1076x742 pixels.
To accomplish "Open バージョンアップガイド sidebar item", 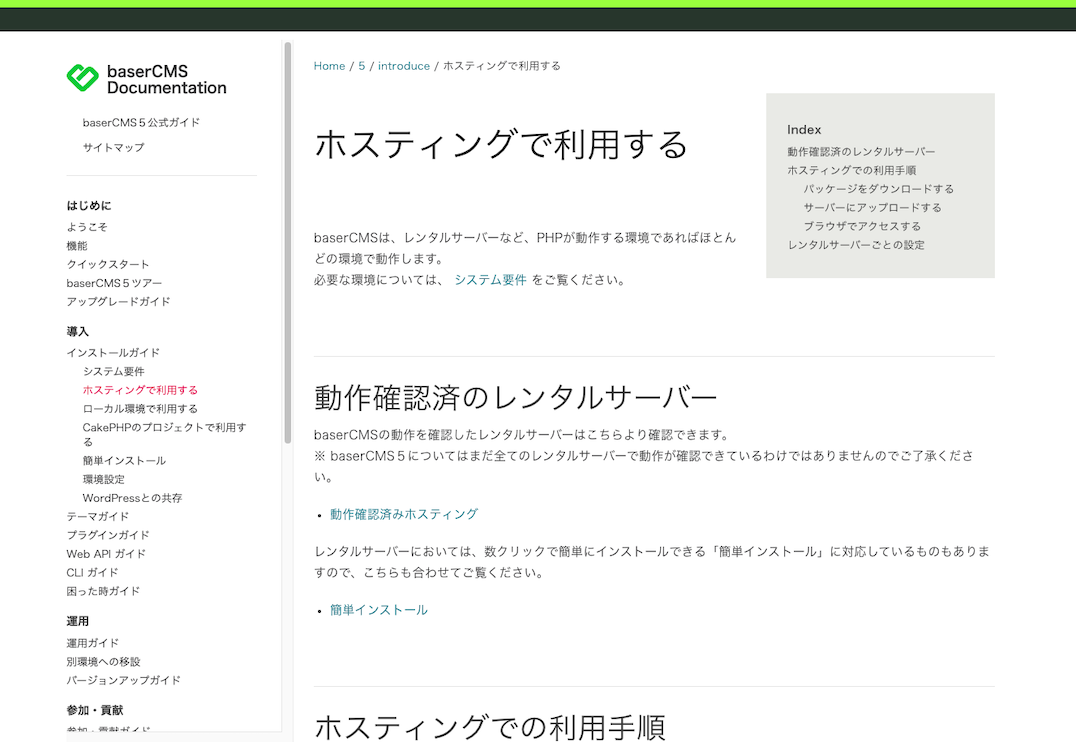I will 124,680.
